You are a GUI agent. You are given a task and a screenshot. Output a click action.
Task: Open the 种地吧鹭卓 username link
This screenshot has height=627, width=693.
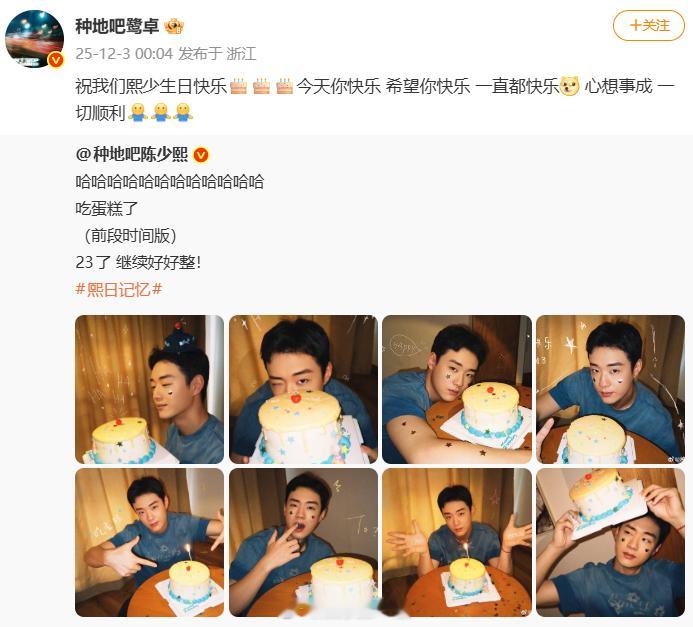[117, 27]
